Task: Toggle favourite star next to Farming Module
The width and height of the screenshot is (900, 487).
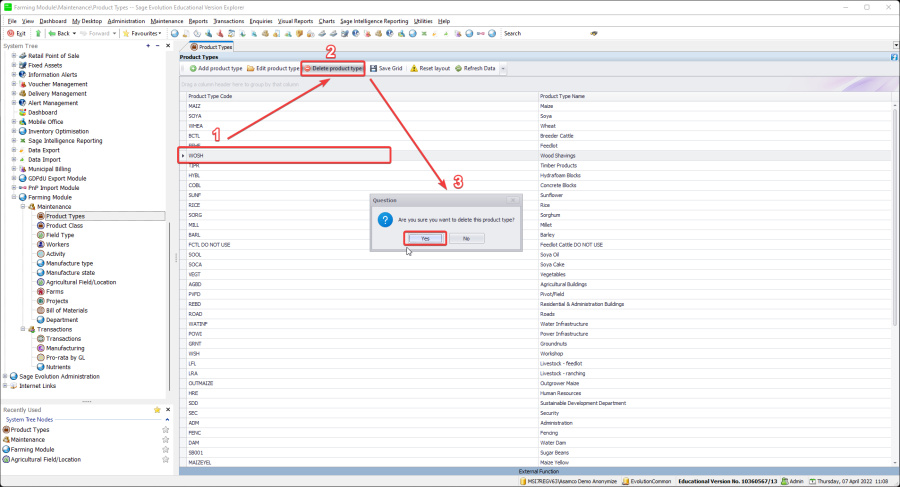Action: (166, 449)
